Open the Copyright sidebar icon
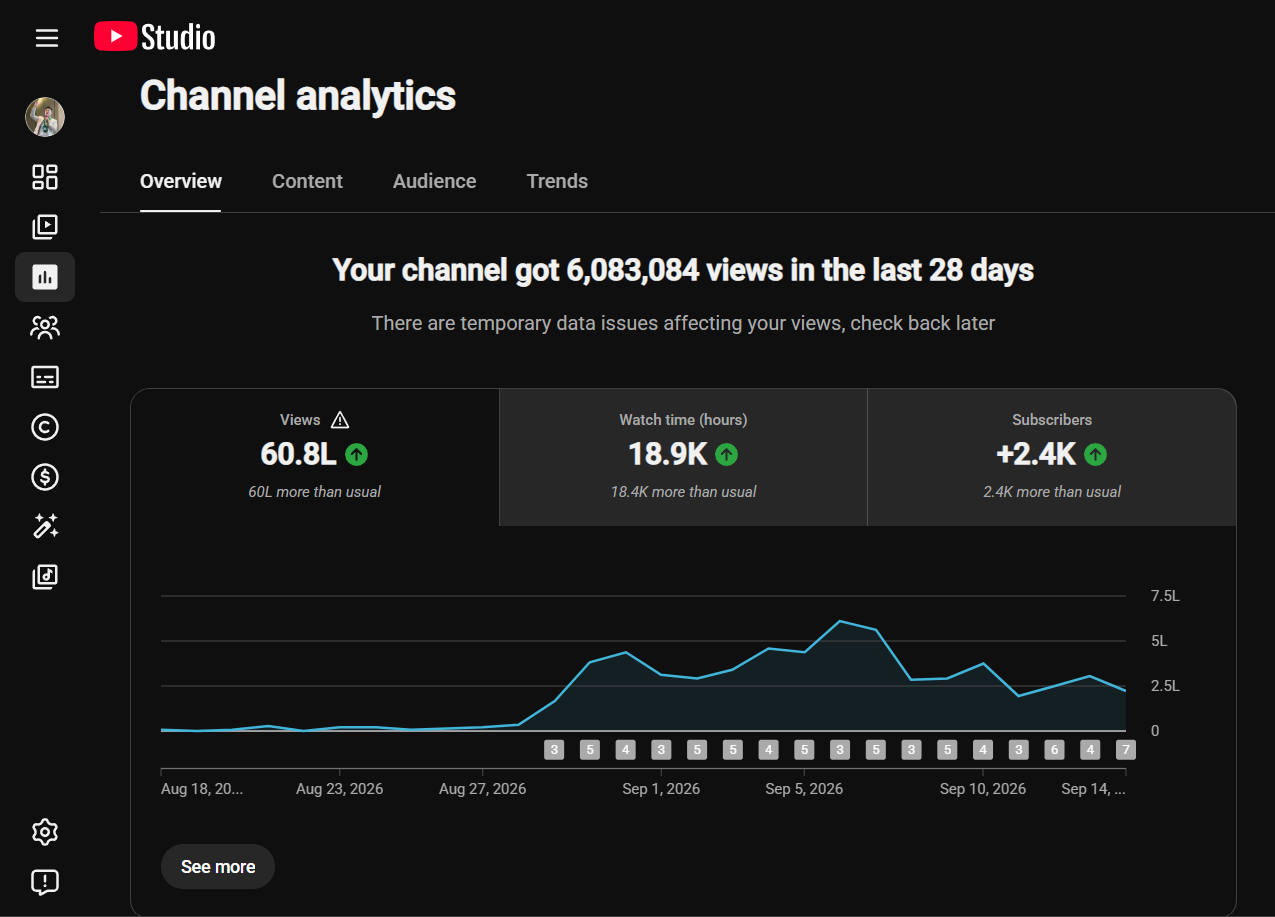Viewport: 1275px width, 917px height. (x=45, y=427)
